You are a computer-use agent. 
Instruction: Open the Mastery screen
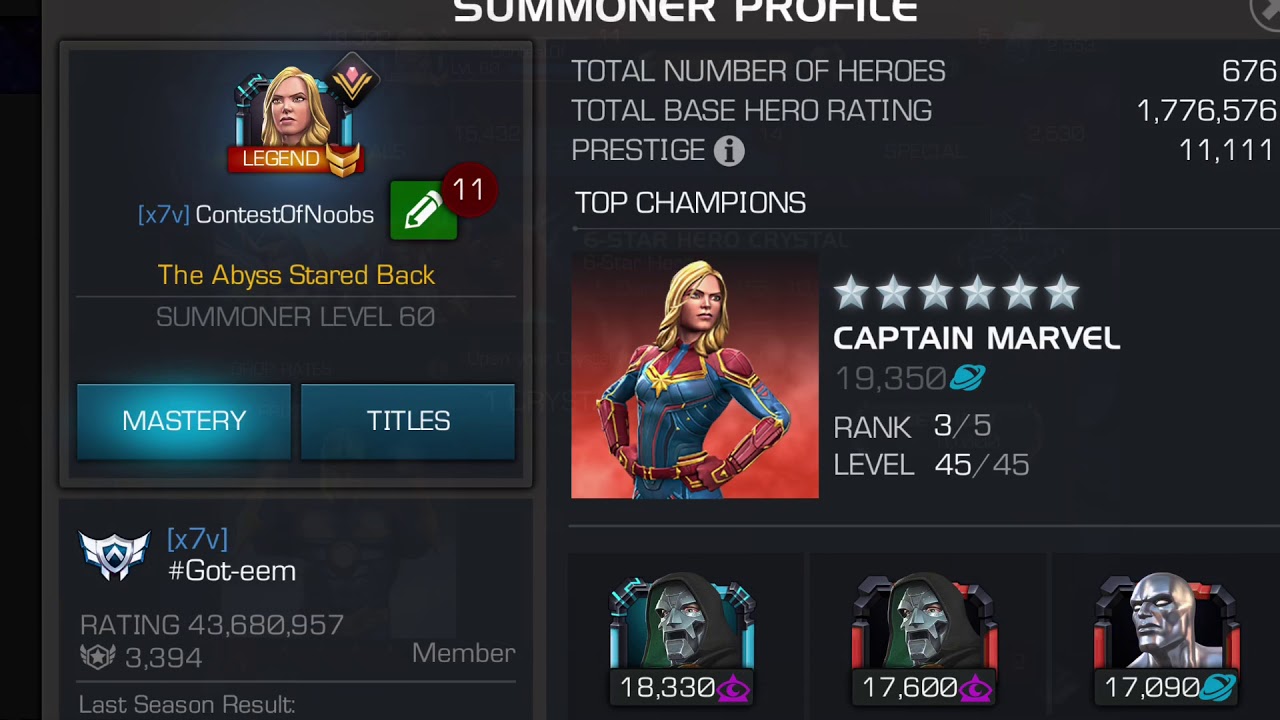[x=184, y=421]
